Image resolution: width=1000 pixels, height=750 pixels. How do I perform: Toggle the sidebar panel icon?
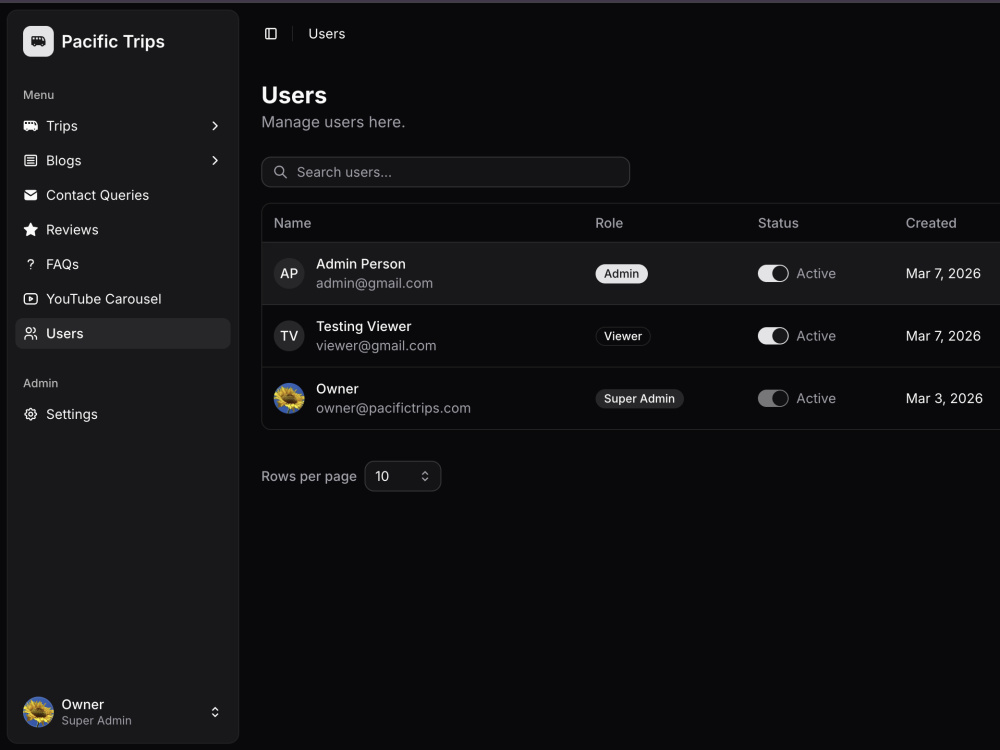(x=271, y=34)
